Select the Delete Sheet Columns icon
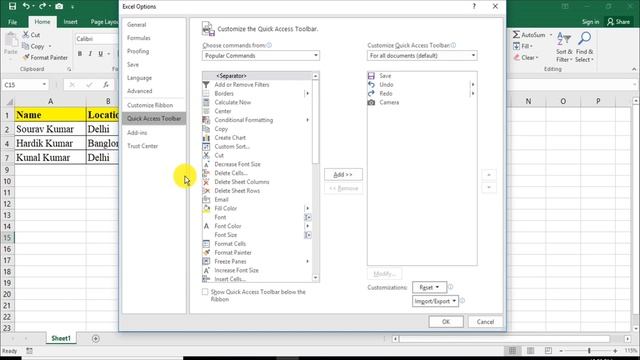640x360 pixels. (206, 182)
